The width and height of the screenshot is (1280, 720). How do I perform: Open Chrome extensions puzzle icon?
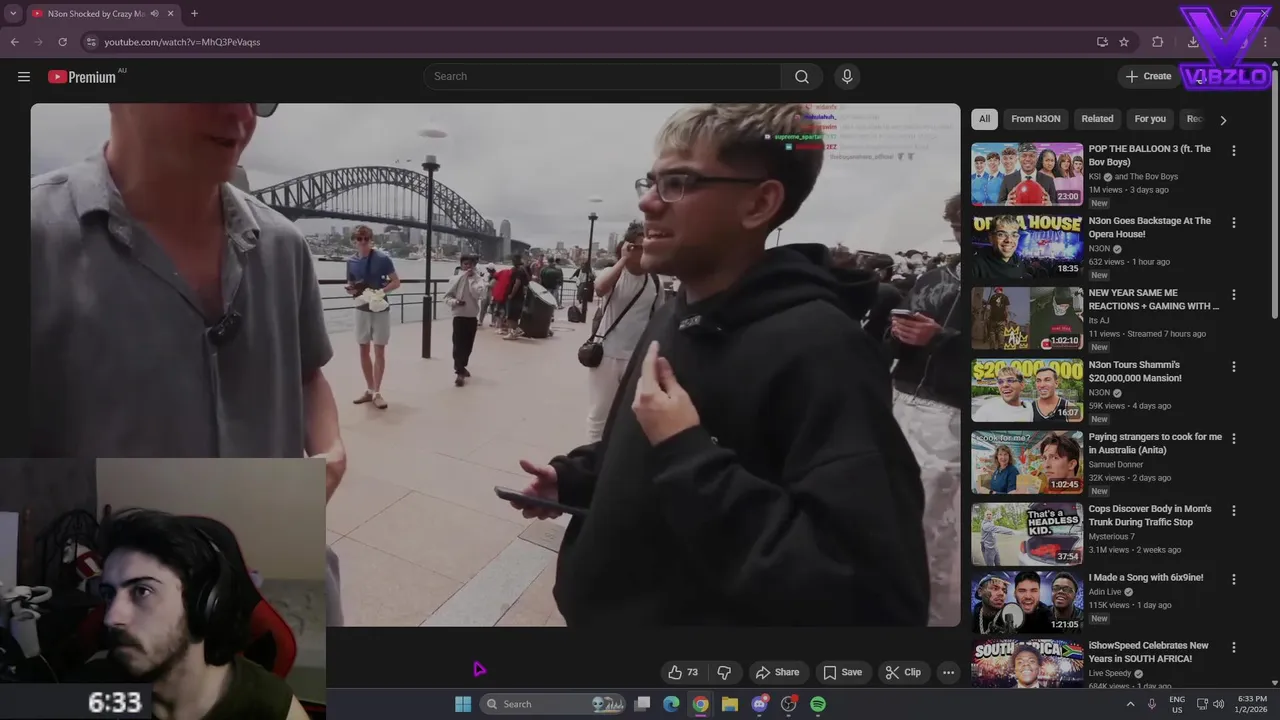pyautogui.click(x=1158, y=42)
